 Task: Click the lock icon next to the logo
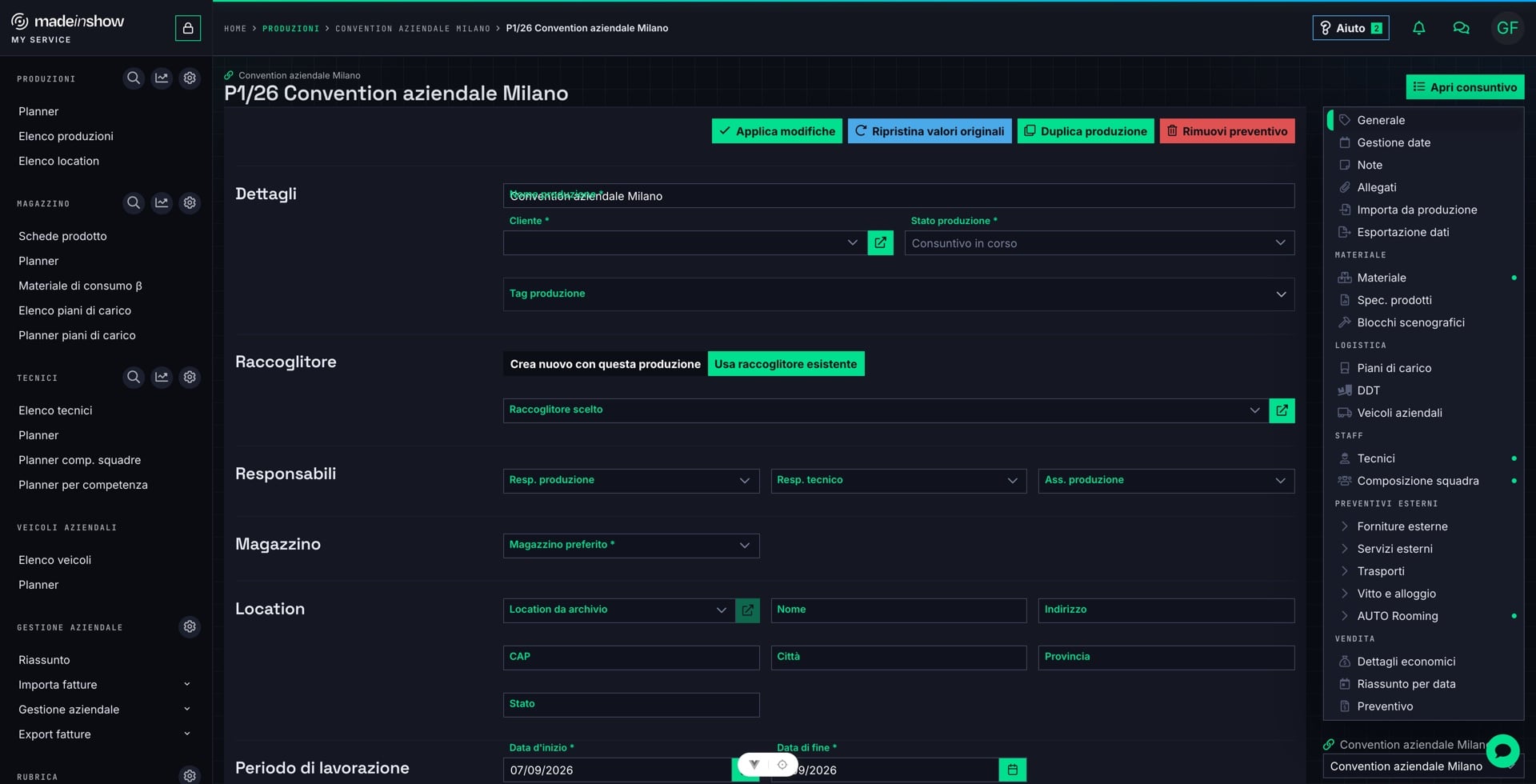point(188,28)
